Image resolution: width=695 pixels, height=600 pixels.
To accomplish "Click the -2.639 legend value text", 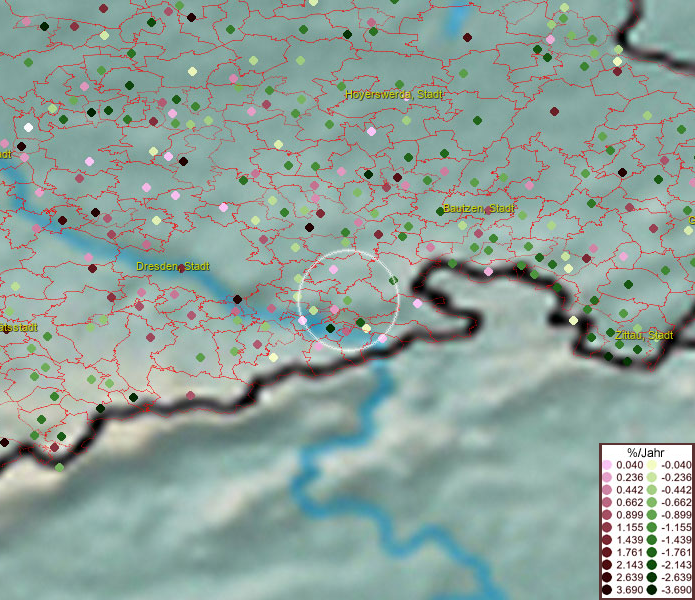I will [x=675, y=578].
